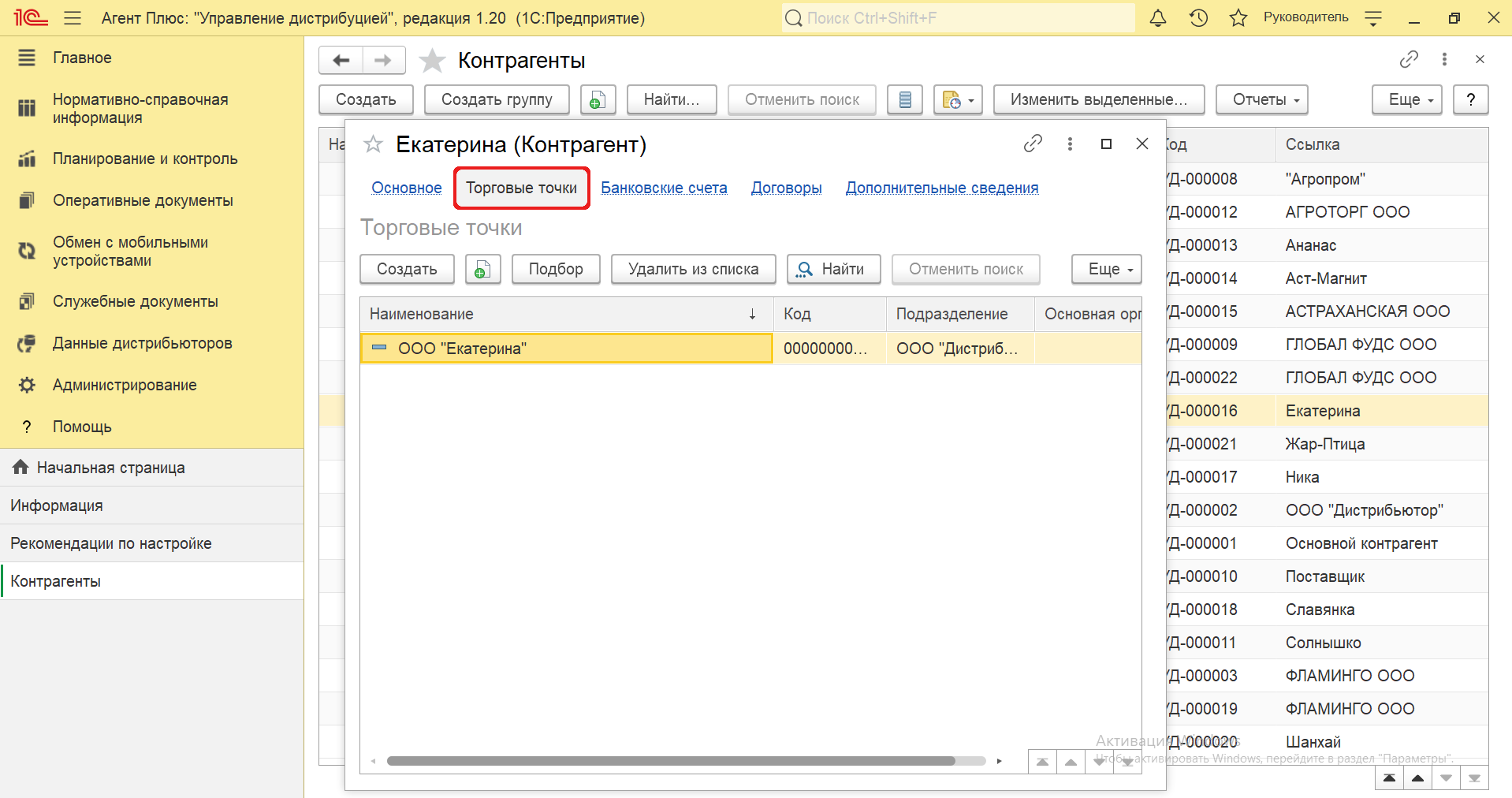1512x798 pixels.
Task: Open Администрирование section
Action: coord(151,385)
